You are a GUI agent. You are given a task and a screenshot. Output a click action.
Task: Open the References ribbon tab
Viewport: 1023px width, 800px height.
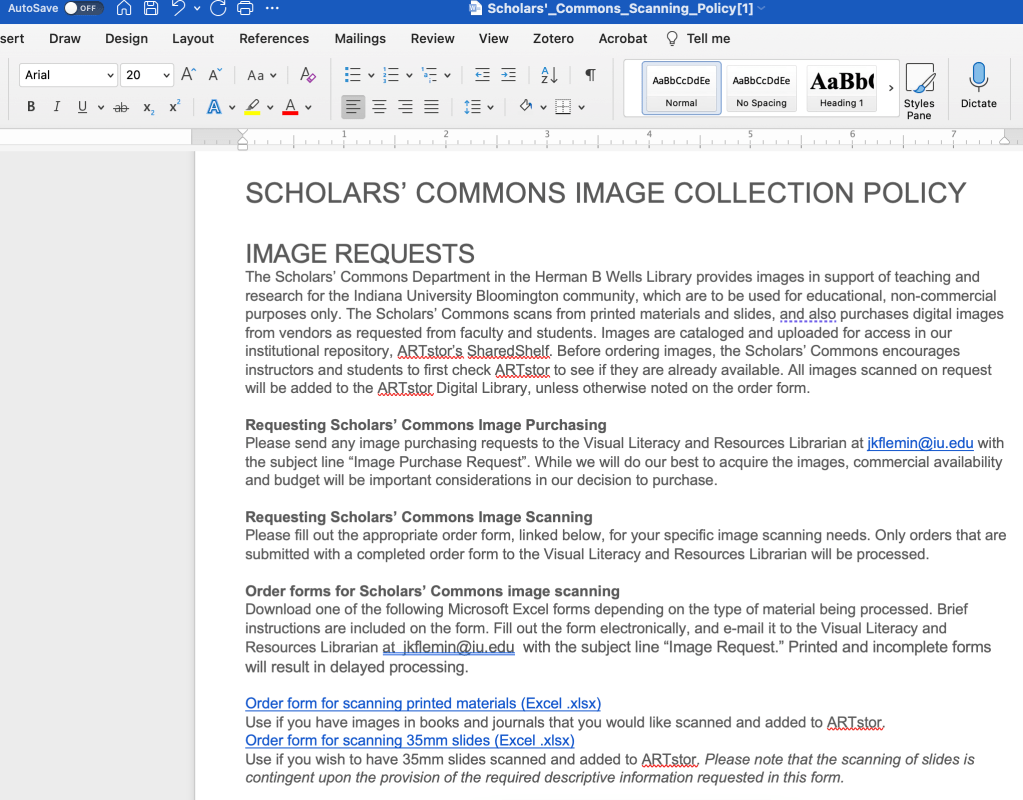point(274,39)
